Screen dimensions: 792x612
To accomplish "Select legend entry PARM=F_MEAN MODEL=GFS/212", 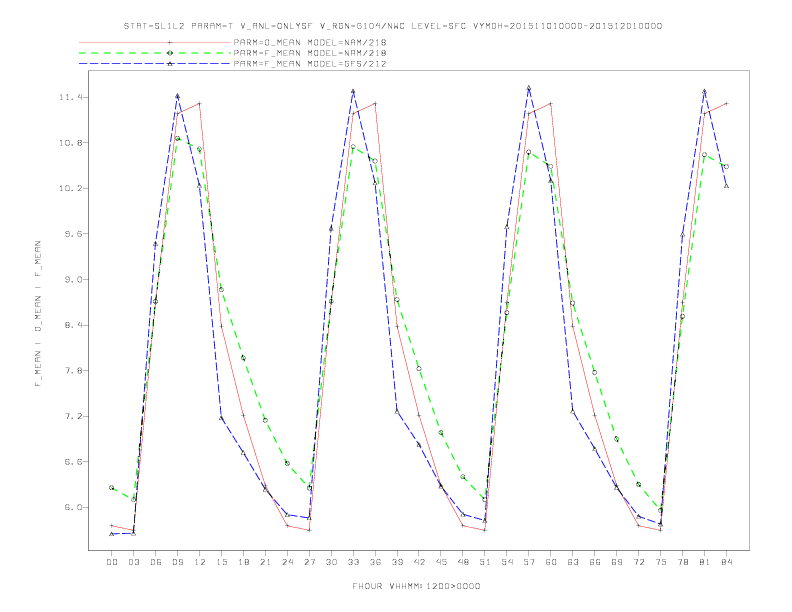I will (310, 64).
